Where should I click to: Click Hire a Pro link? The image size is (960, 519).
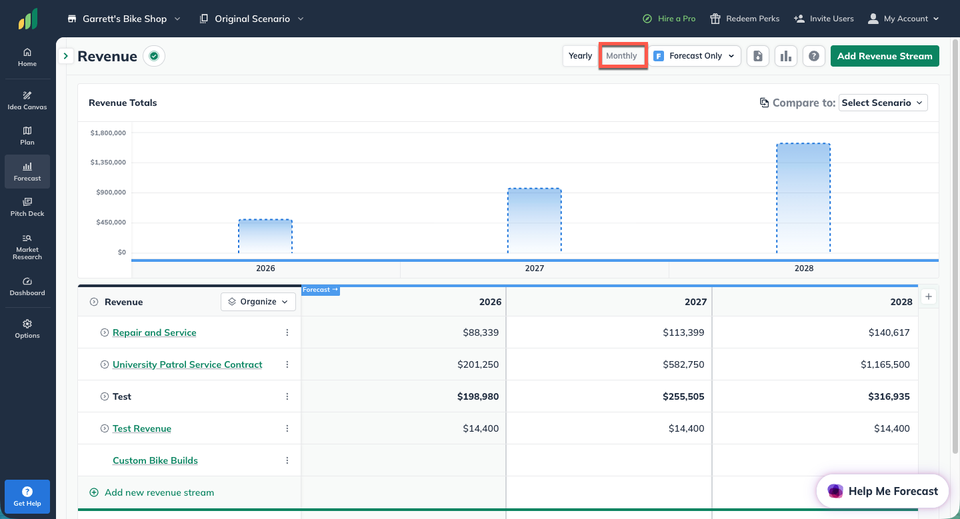click(x=669, y=19)
